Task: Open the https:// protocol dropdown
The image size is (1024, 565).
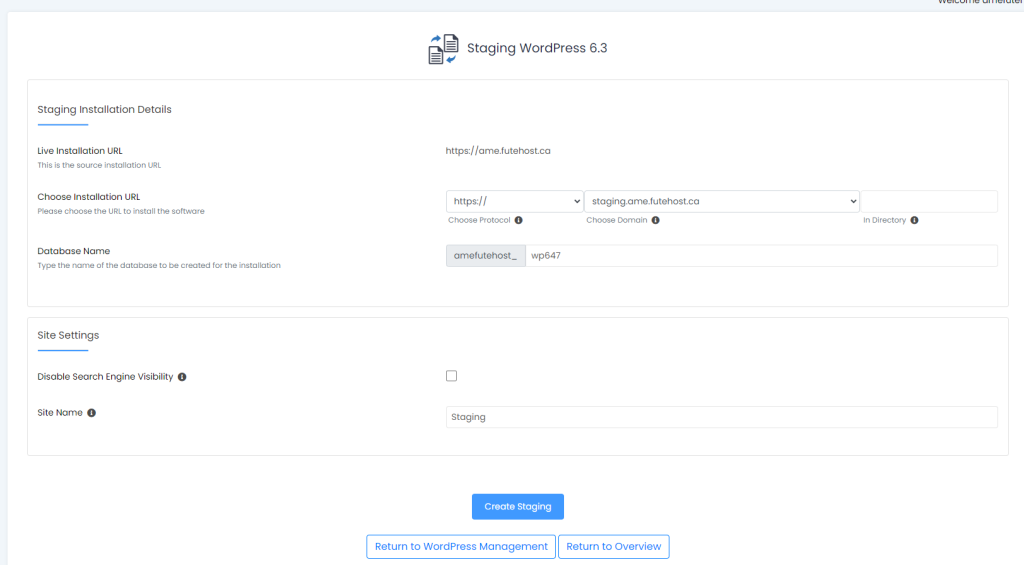Action: click(514, 201)
